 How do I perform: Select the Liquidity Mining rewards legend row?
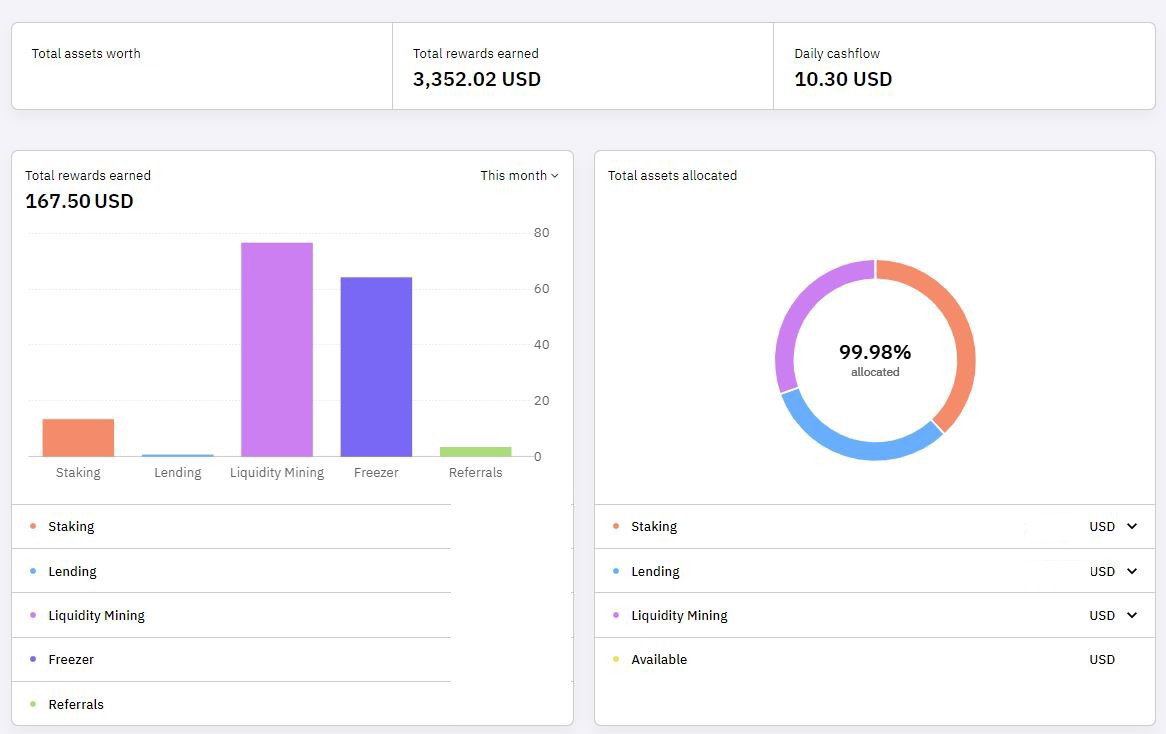point(231,615)
